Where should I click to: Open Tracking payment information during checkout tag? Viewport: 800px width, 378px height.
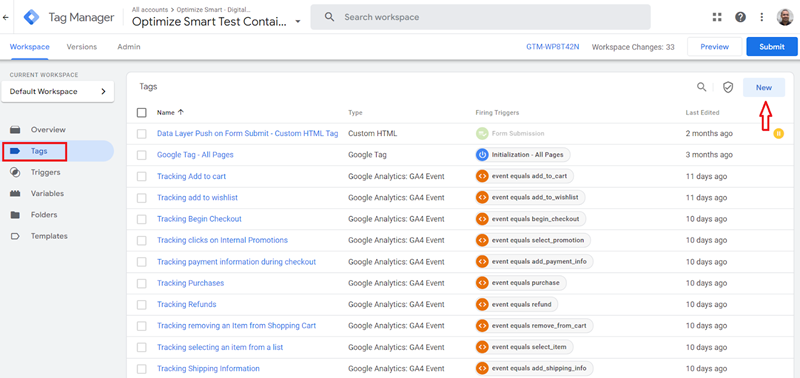point(237,262)
